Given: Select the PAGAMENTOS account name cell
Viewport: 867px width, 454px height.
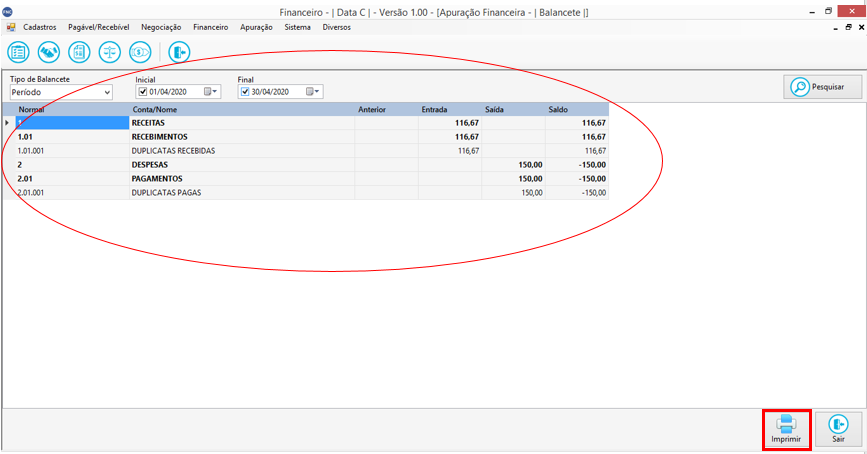Looking at the screenshot, I should 242,179.
